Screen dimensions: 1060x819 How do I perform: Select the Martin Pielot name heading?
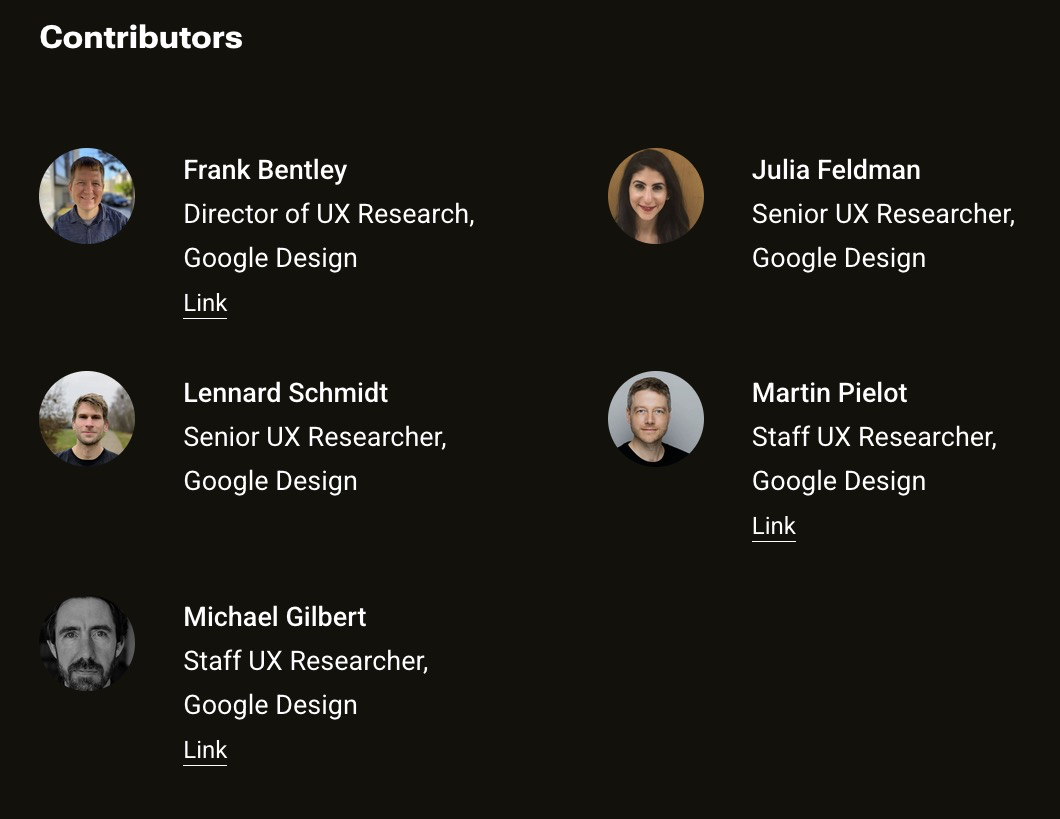[x=829, y=393]
